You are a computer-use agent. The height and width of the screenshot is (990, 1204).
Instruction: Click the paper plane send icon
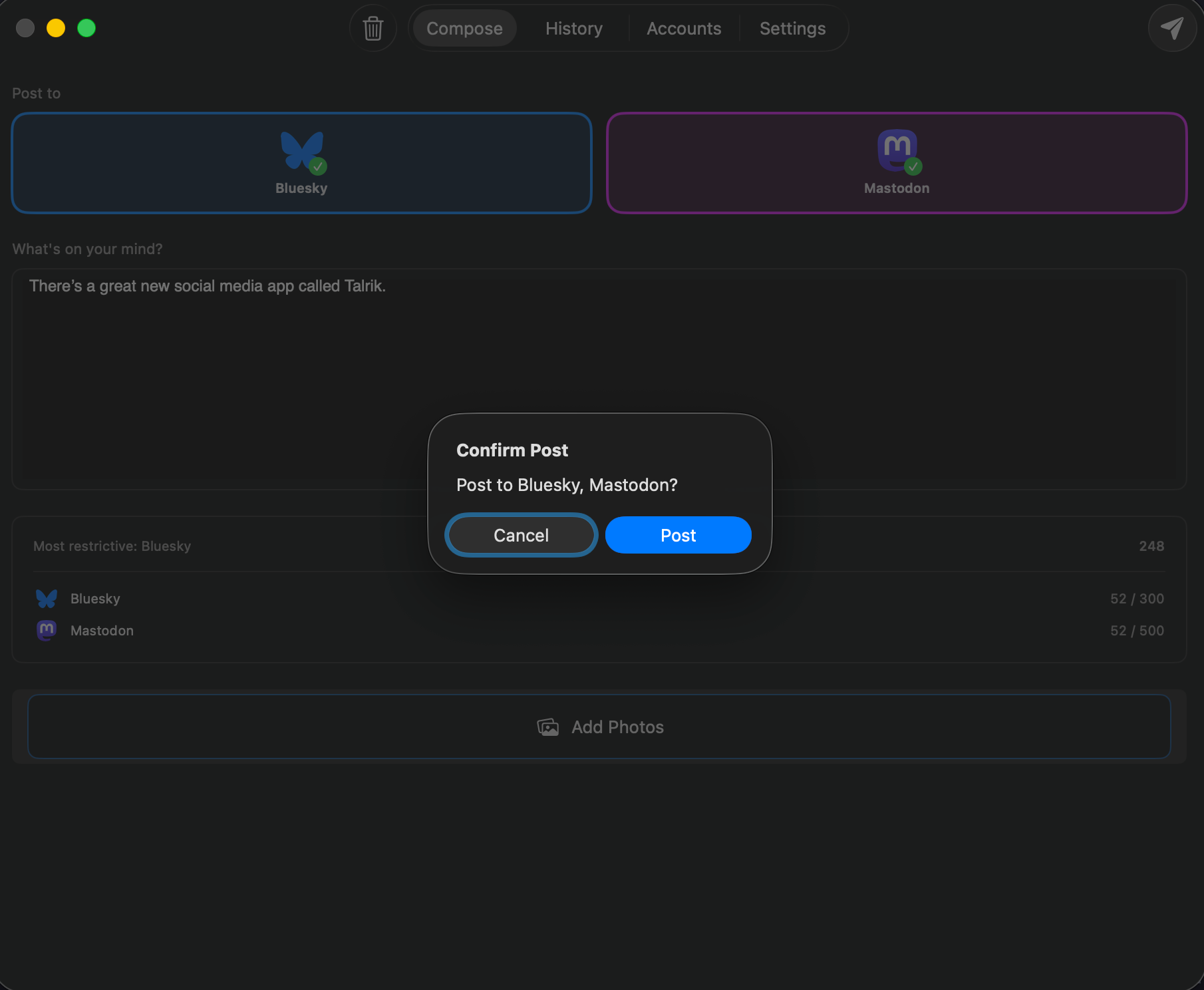(1173, 28)
